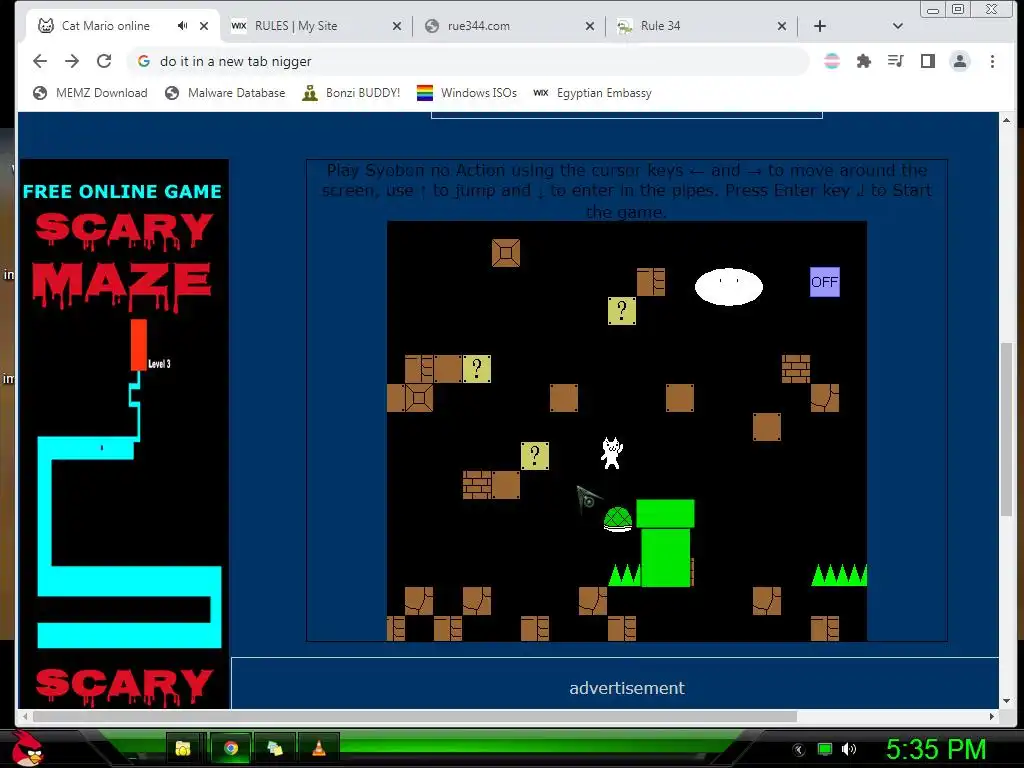Click the question block next to the cat
Viewport: 1024px width, 768px height.
coord(535,456)
